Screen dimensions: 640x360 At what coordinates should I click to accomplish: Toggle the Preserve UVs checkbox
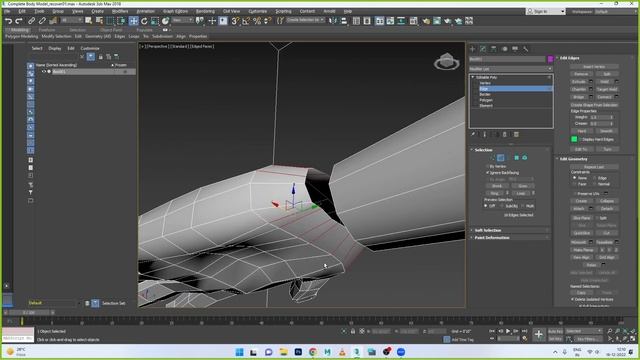tap(575, 193)
